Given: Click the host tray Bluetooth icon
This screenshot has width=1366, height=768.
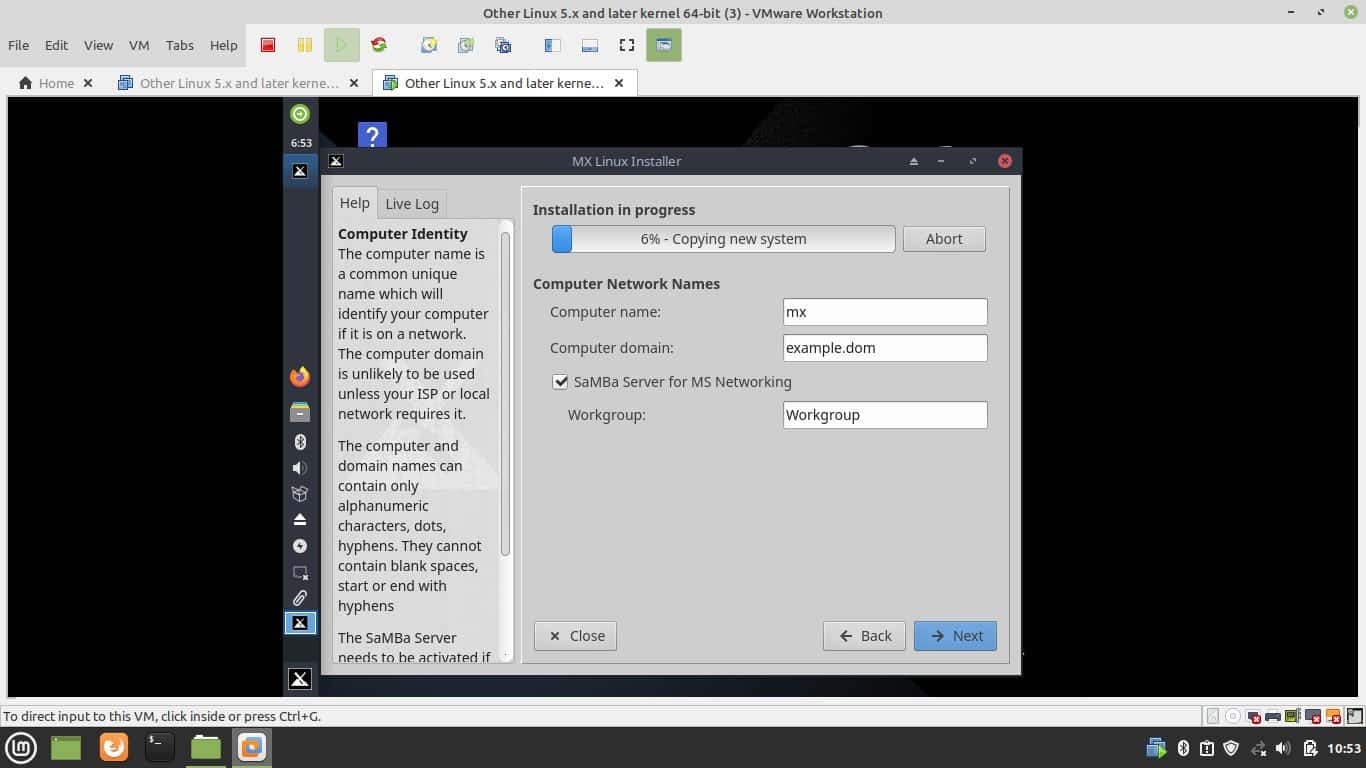Looking at the screenshot, I should 1183,748.
